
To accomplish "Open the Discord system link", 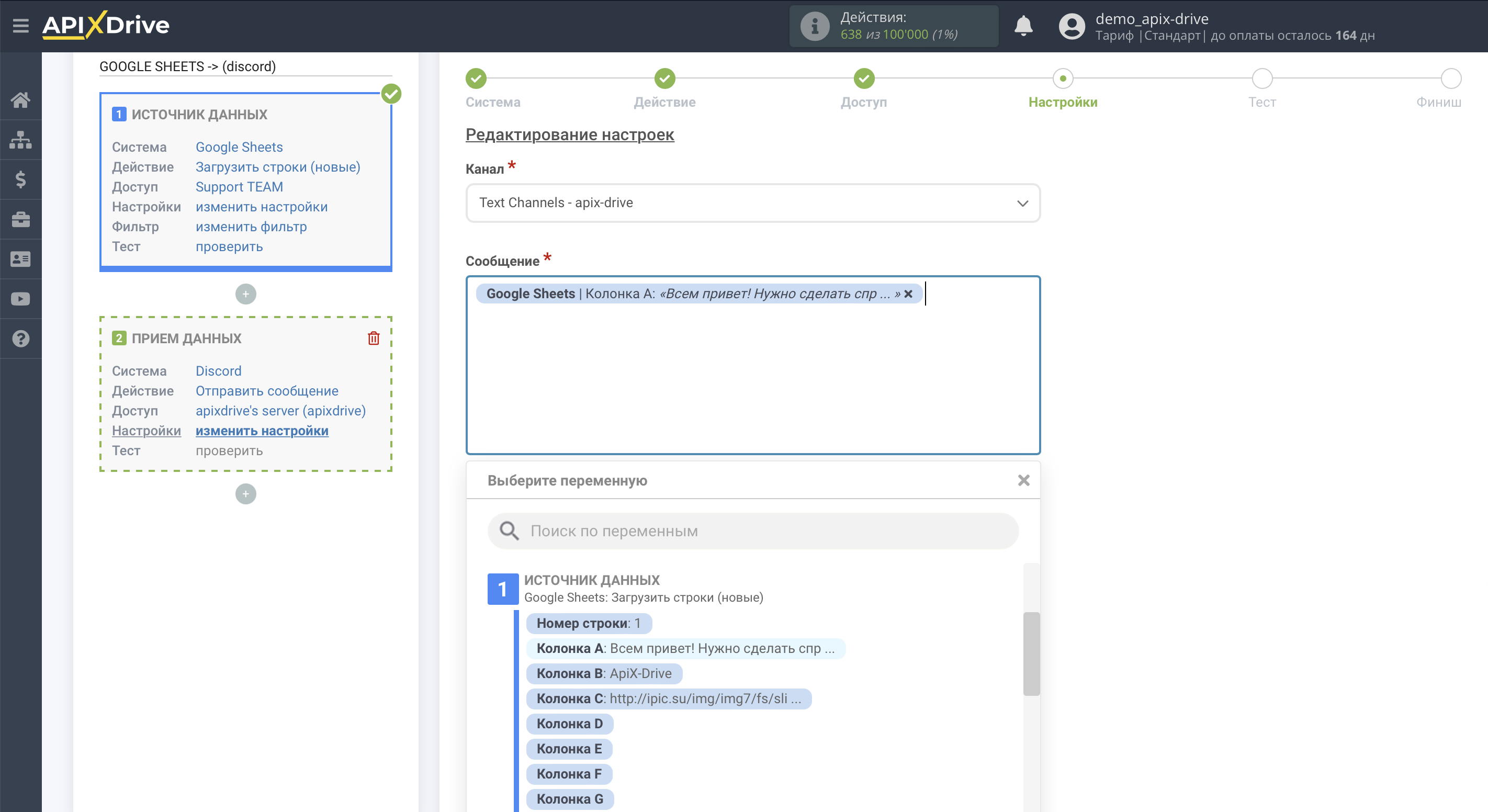I will (218, 371).
